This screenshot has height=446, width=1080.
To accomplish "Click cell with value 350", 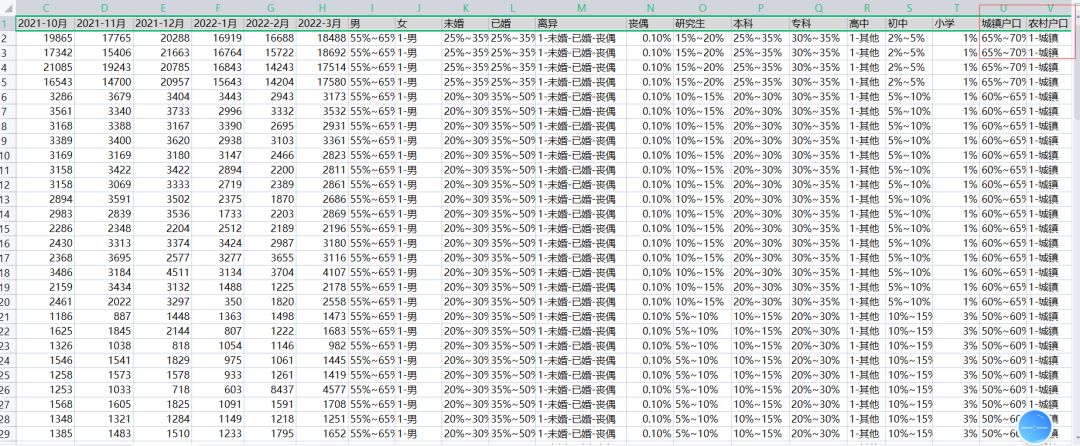I will 218,301.
